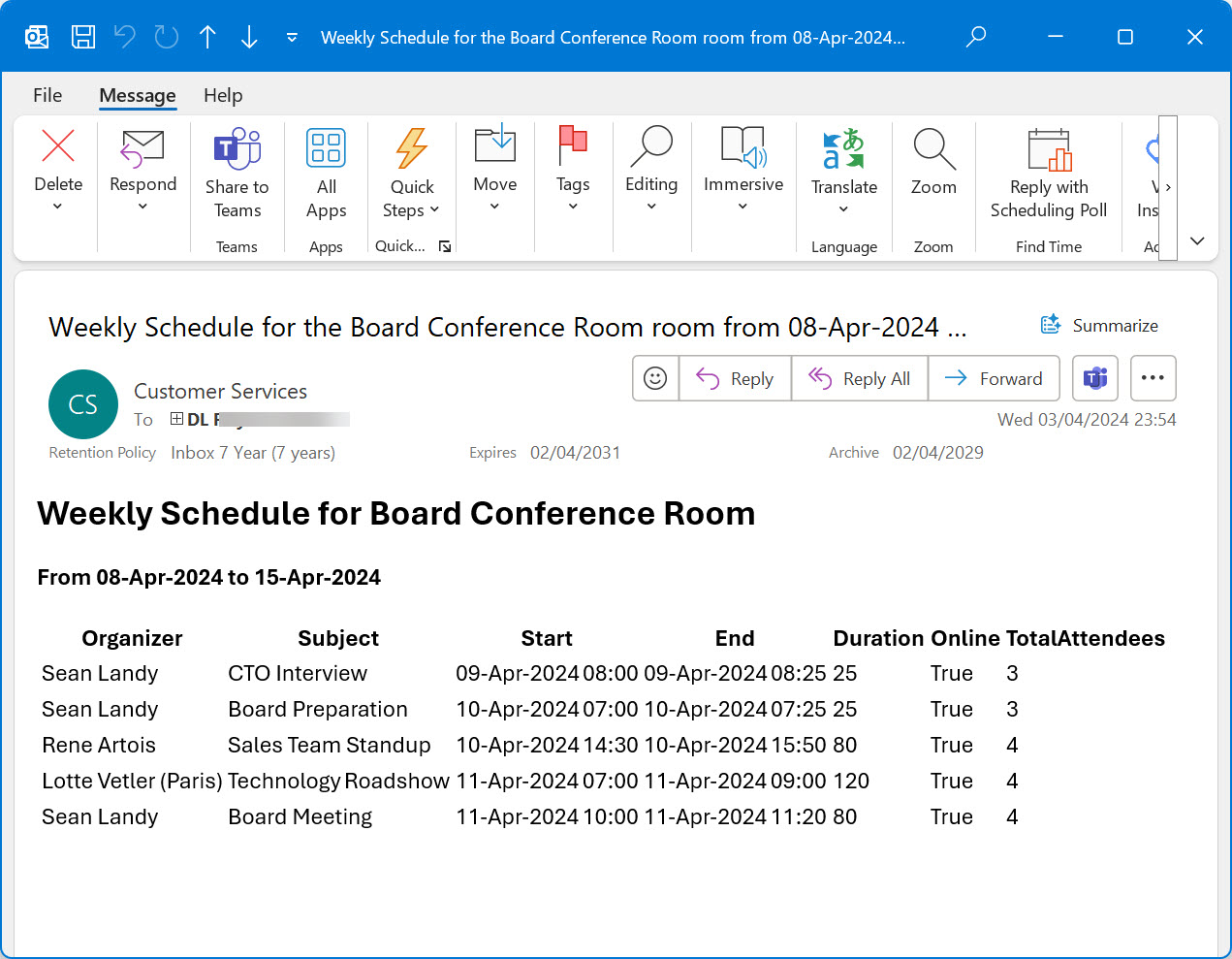Click the Summarize link
Viewport: 1232px width, 959px height.
click(x=1099, y=325)
